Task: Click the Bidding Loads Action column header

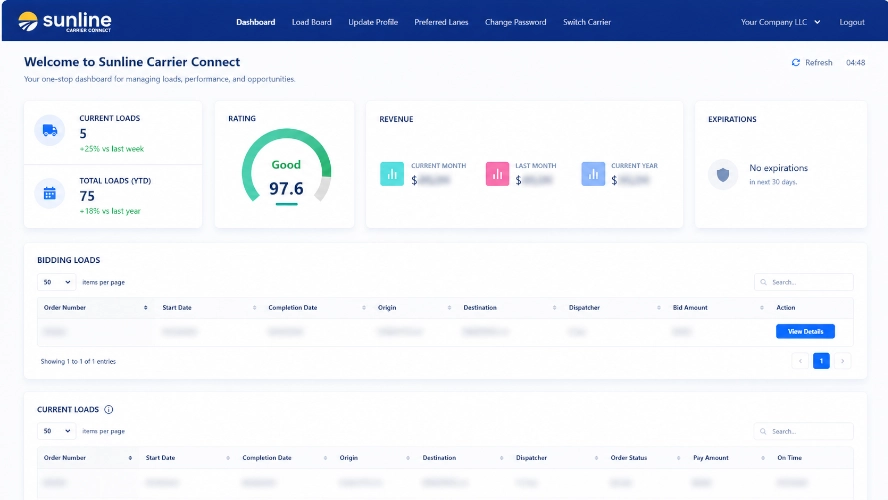Action: point(785,307)
